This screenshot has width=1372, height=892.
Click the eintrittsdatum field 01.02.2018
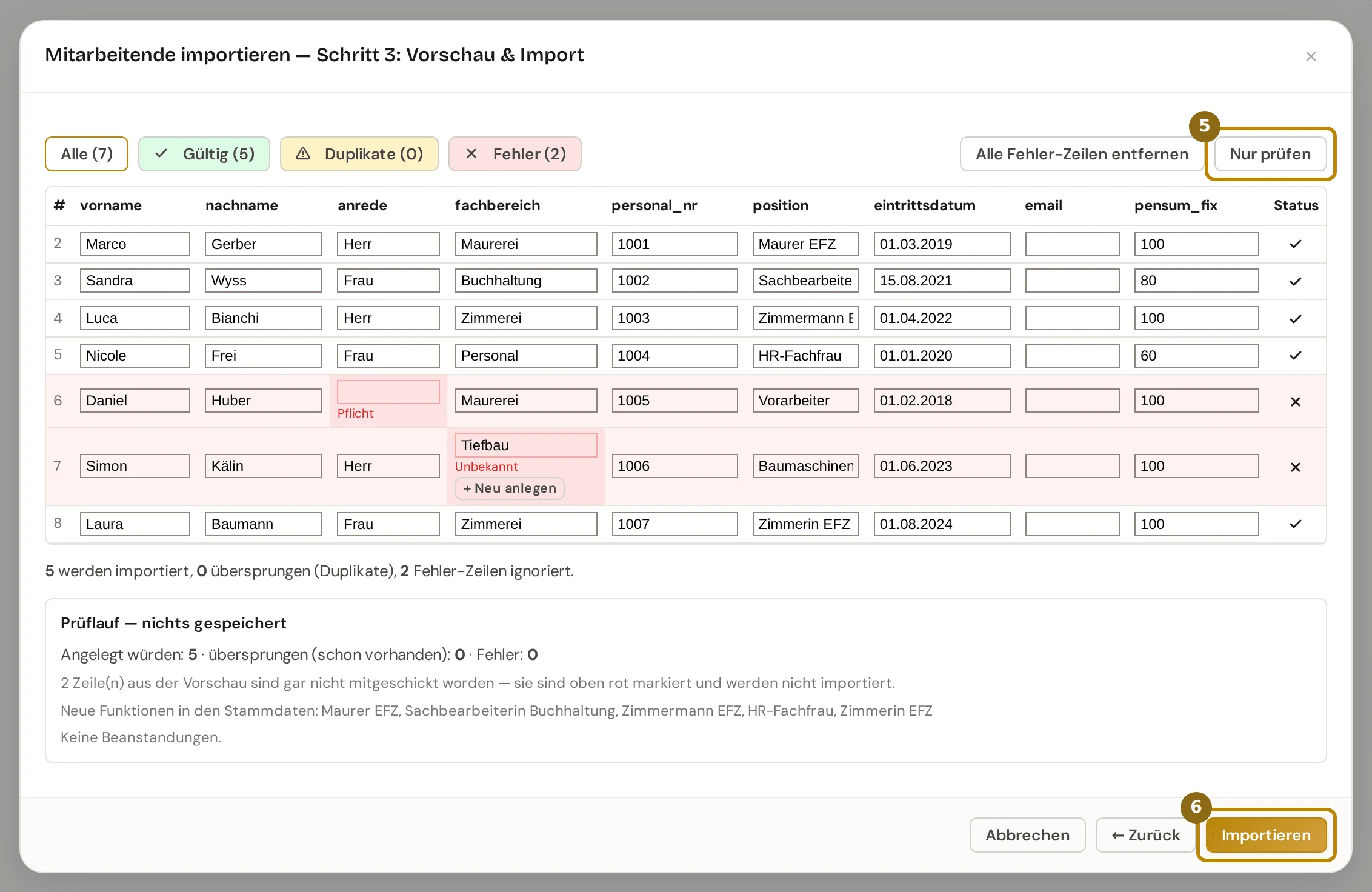point(942,401)
